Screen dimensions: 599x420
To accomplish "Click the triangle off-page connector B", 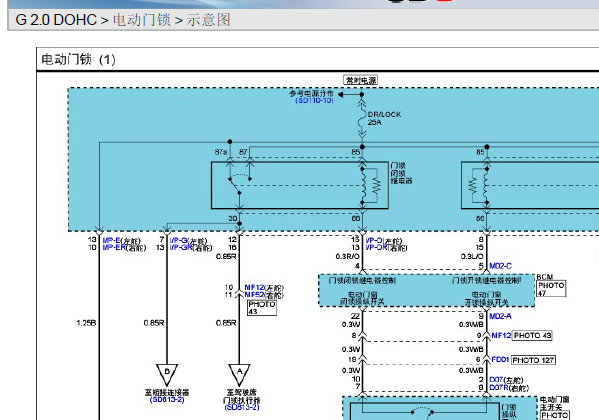I will pyautogui.click(x=167, y=374).
